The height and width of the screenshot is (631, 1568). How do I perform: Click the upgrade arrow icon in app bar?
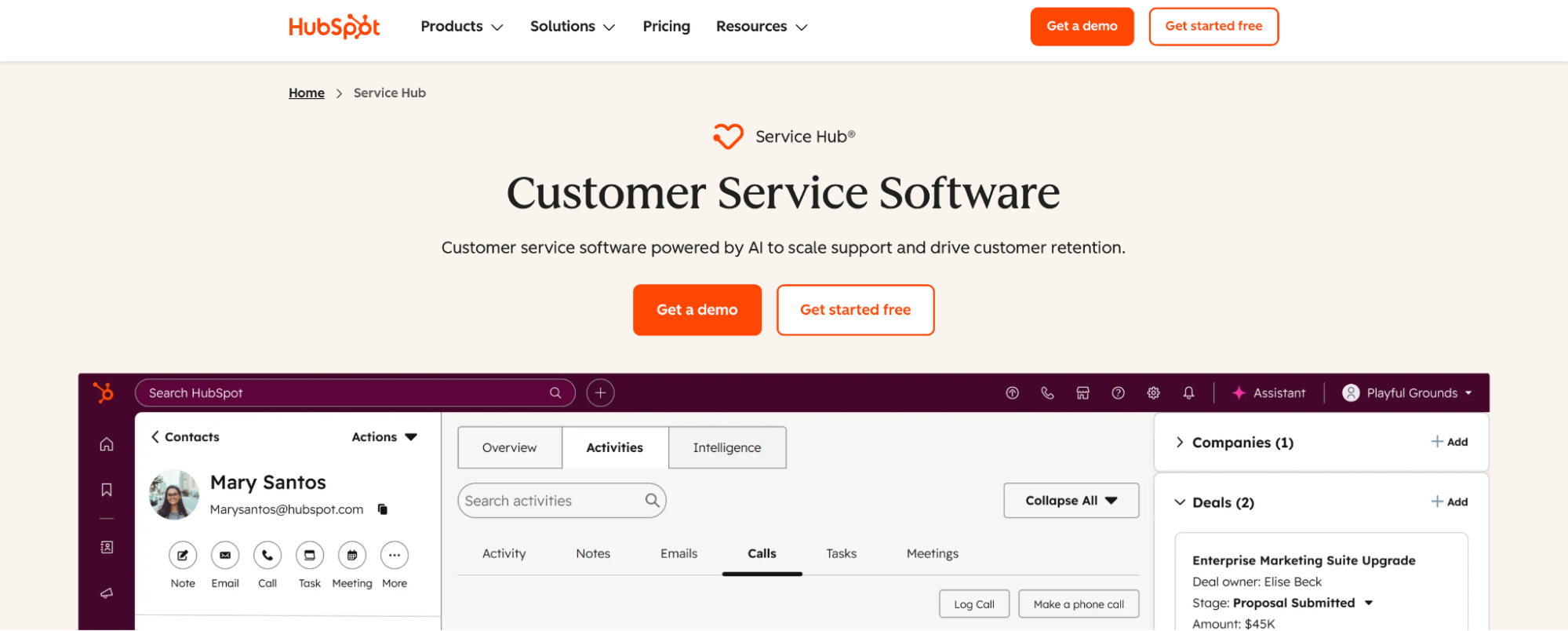1013,392
